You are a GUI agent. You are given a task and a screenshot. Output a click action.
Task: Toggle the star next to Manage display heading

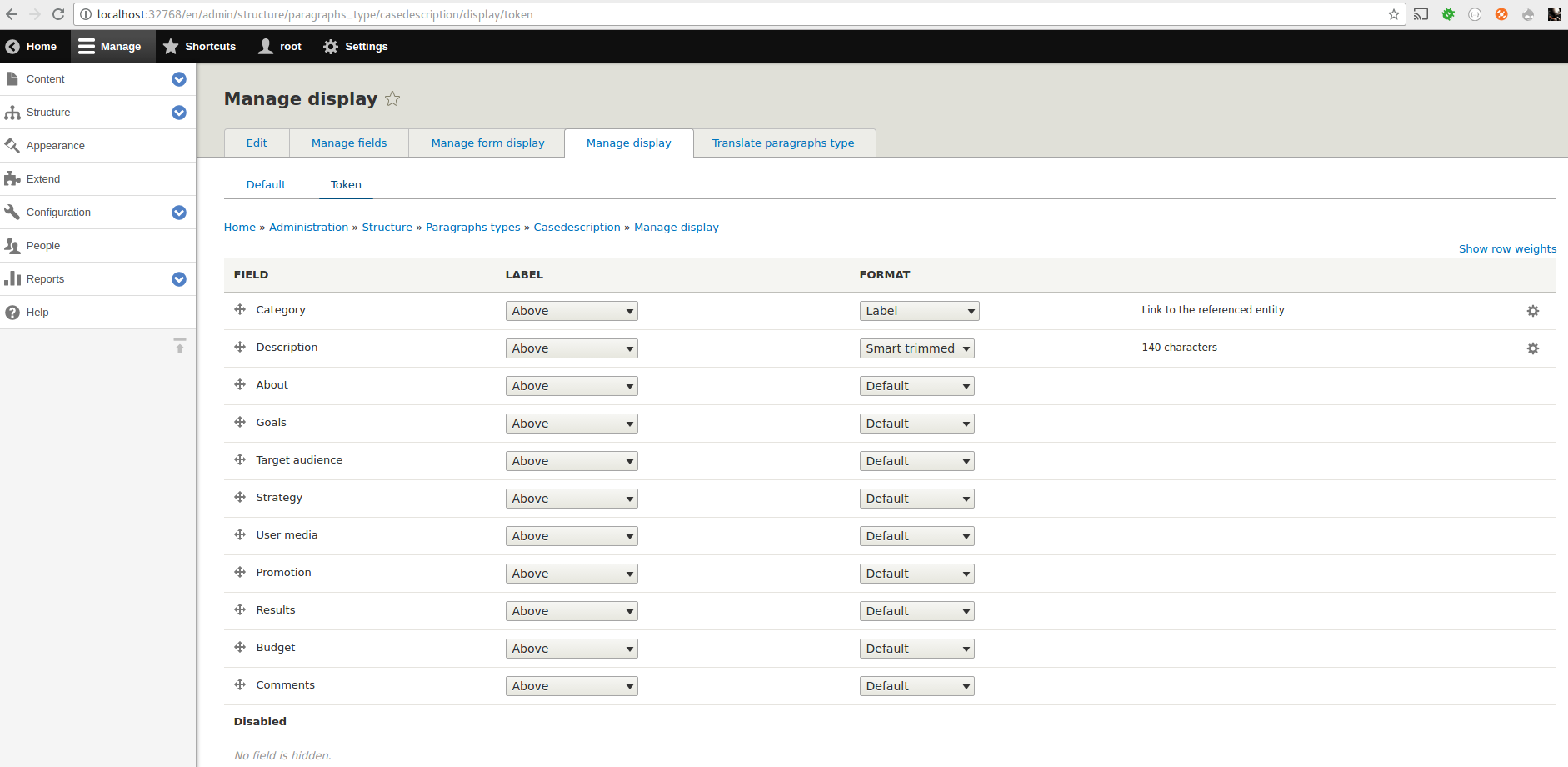pos(392,98)
